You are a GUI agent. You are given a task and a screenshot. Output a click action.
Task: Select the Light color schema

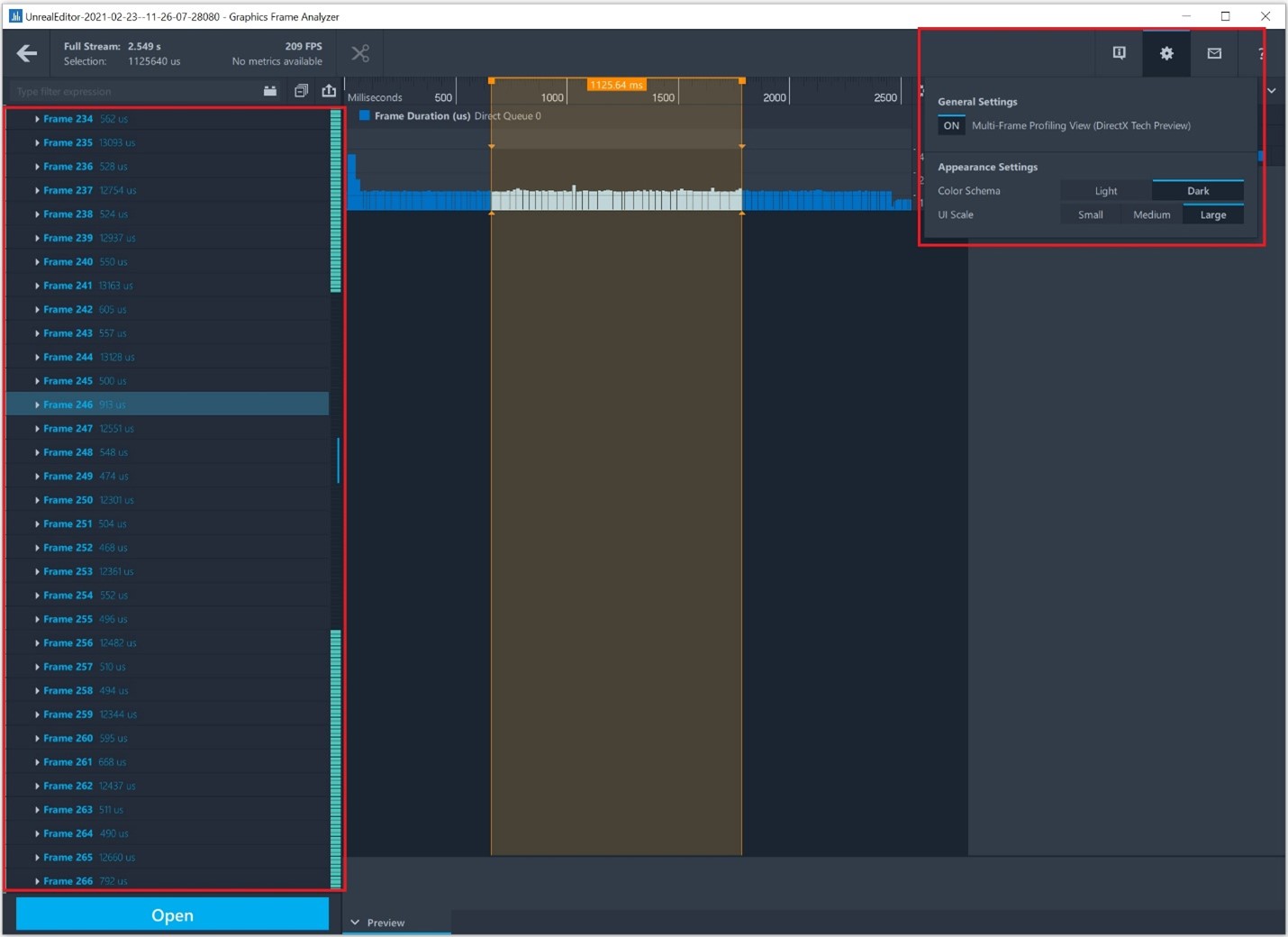pos(1105,191)
